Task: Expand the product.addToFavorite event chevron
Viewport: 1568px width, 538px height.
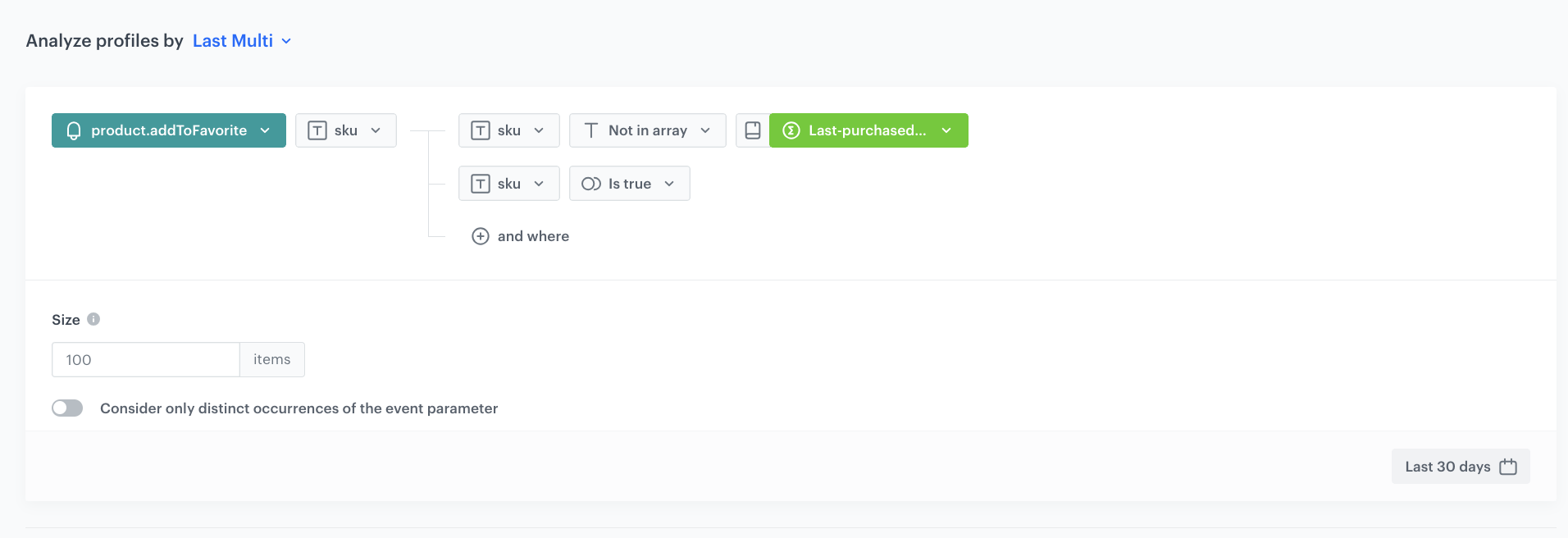Action: point(265,130)
